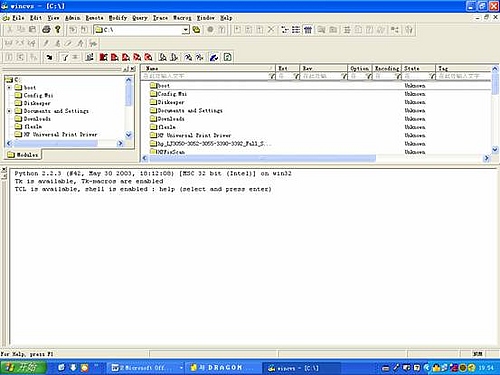The image size is (500, 375).
Task: Click the pin button on the tree panel header
Action: 126,69
